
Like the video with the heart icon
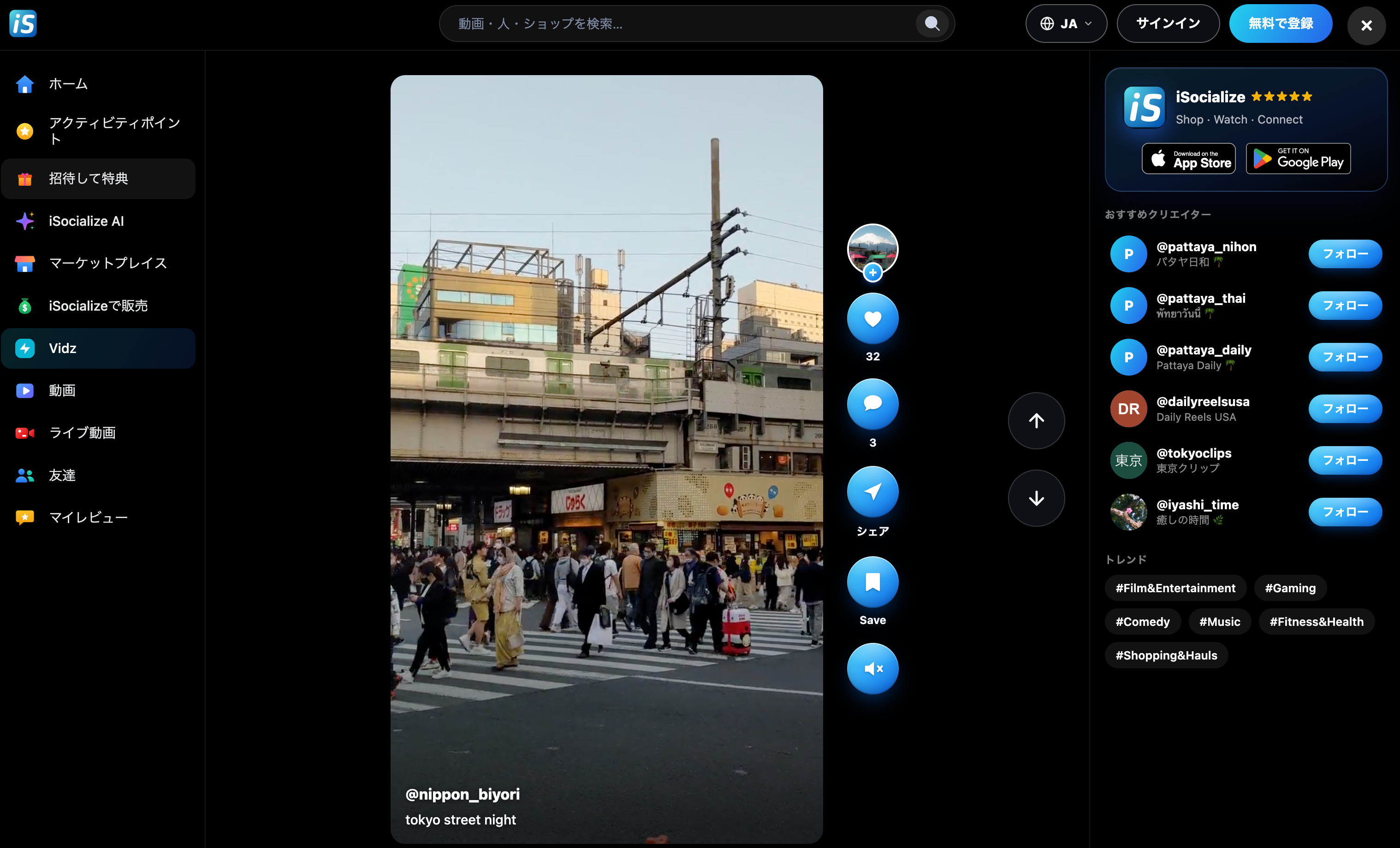pos(873,318)
